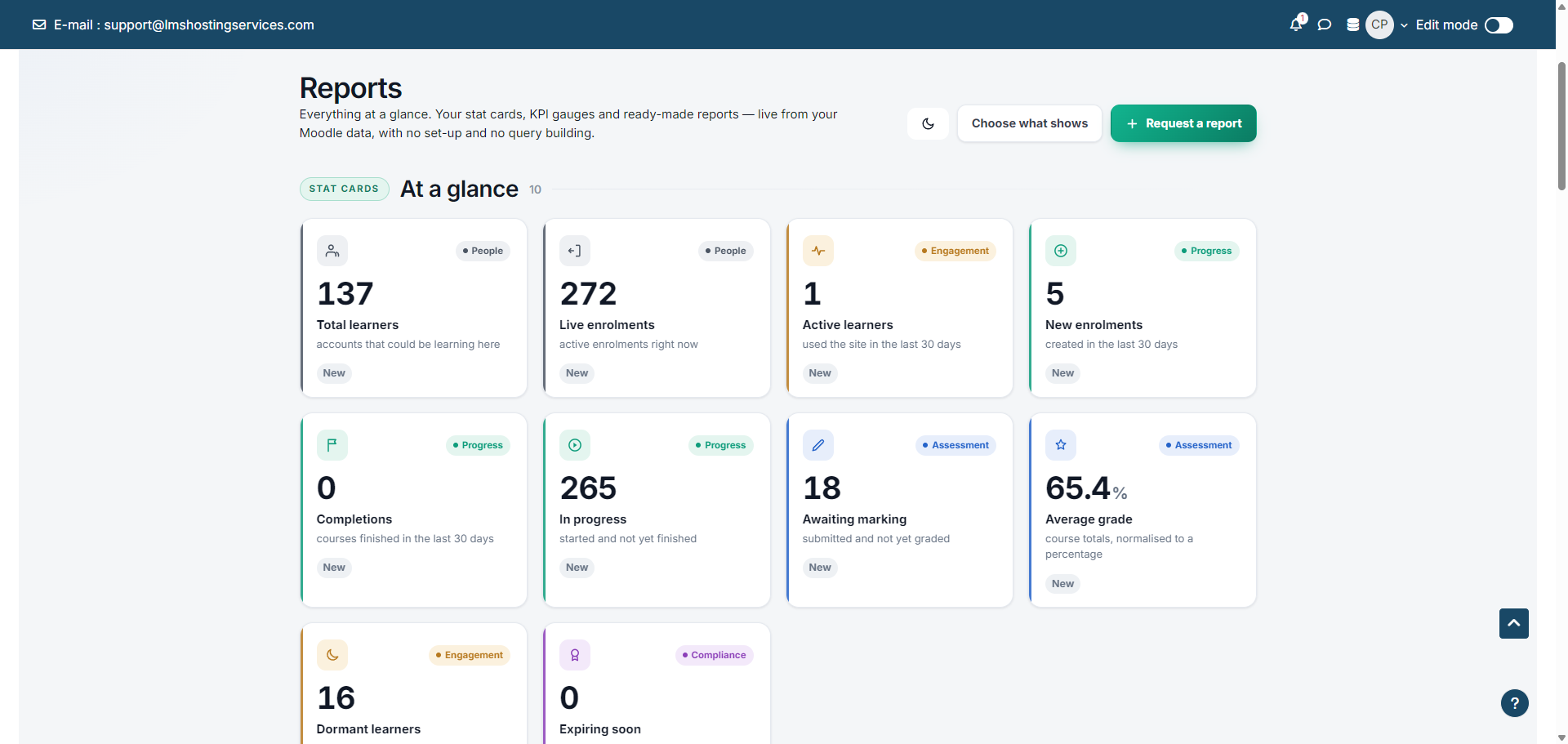The height and width of the screenshot is (744, 1568).
Task: Click the Completions flag icon
Action: click(x=332, y=445)
